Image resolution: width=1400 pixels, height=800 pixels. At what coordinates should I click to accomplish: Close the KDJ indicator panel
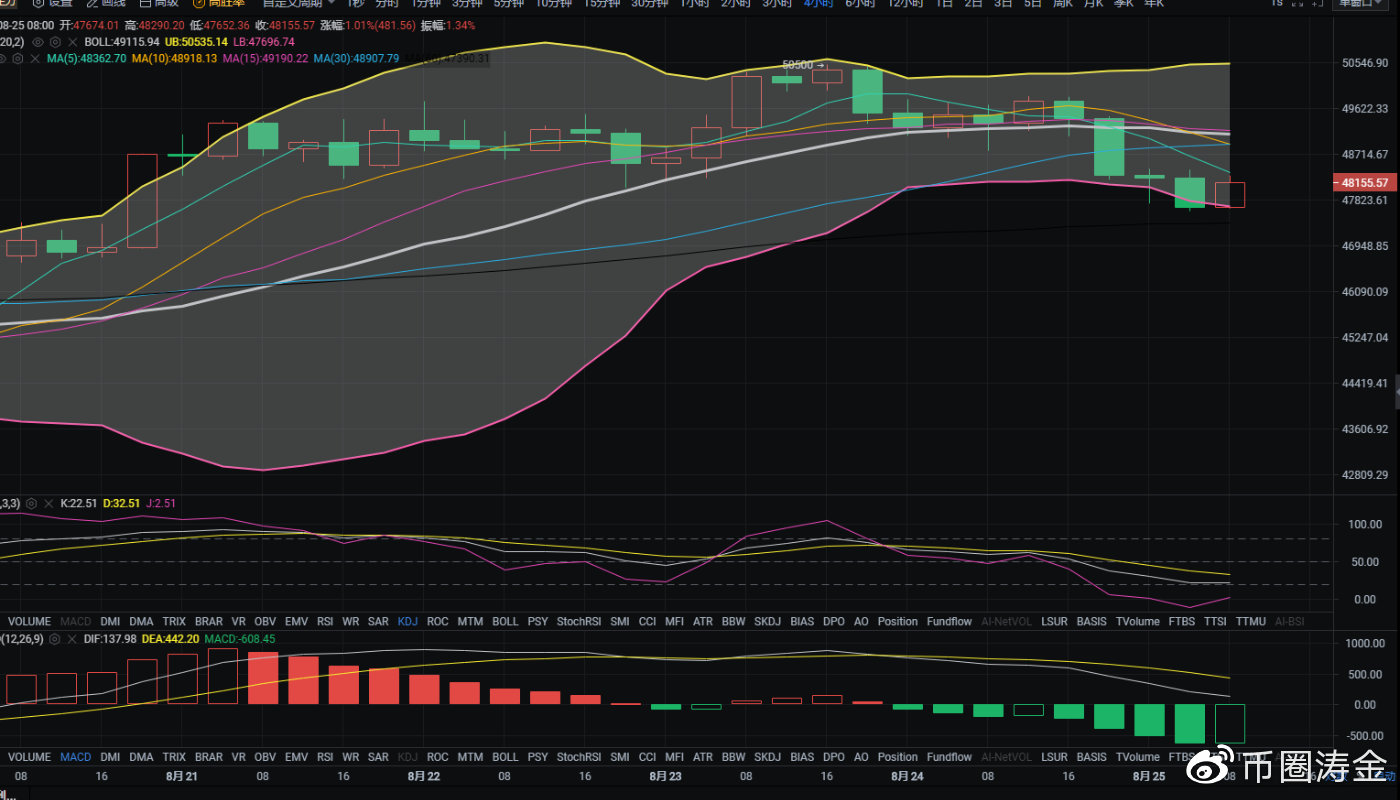[47, 503]
